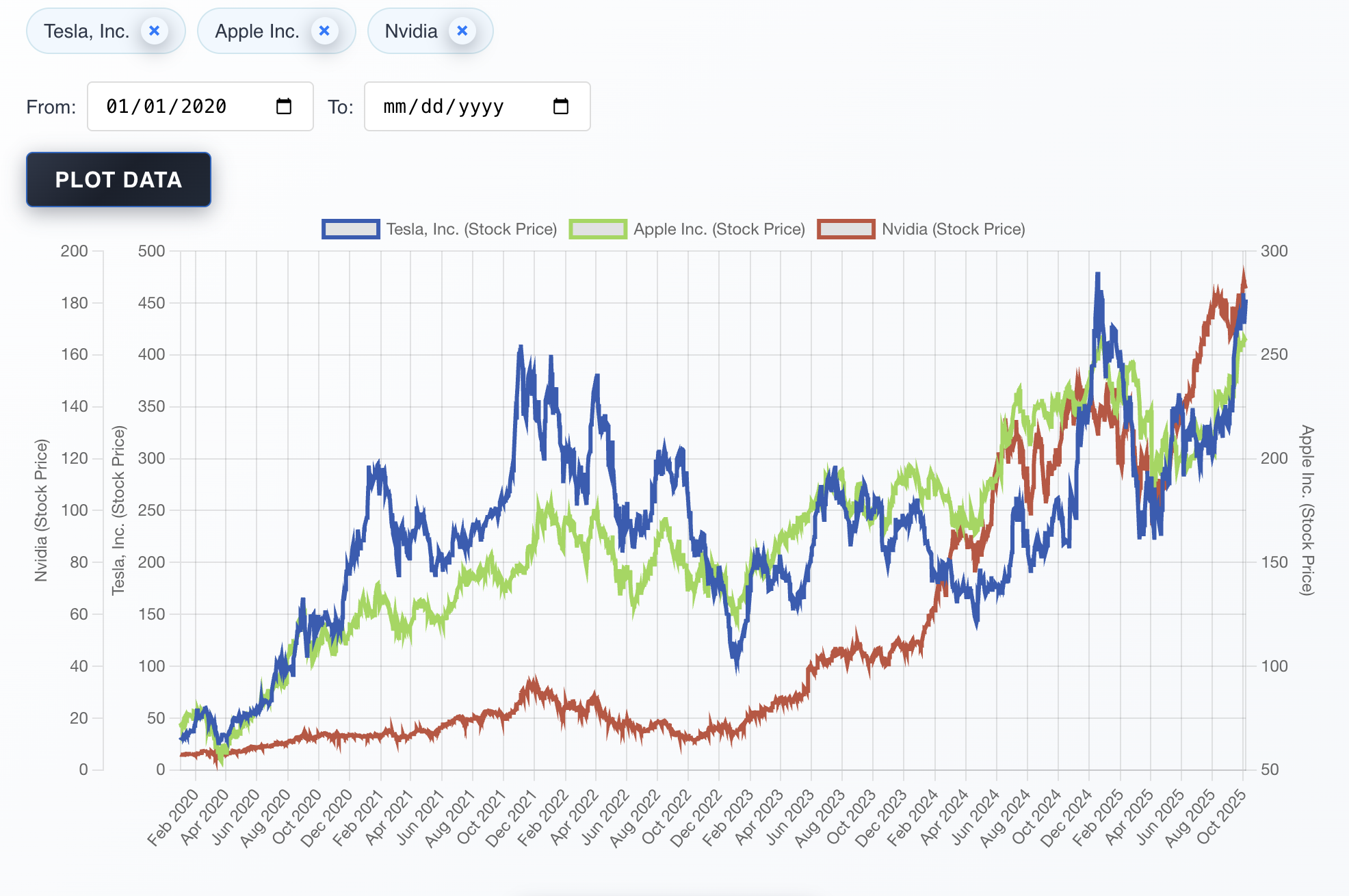1349x896 pixels.
Task: Click the Tesla, Inc. (Stock Price) legend label
Action: click(x=471, y=229)
